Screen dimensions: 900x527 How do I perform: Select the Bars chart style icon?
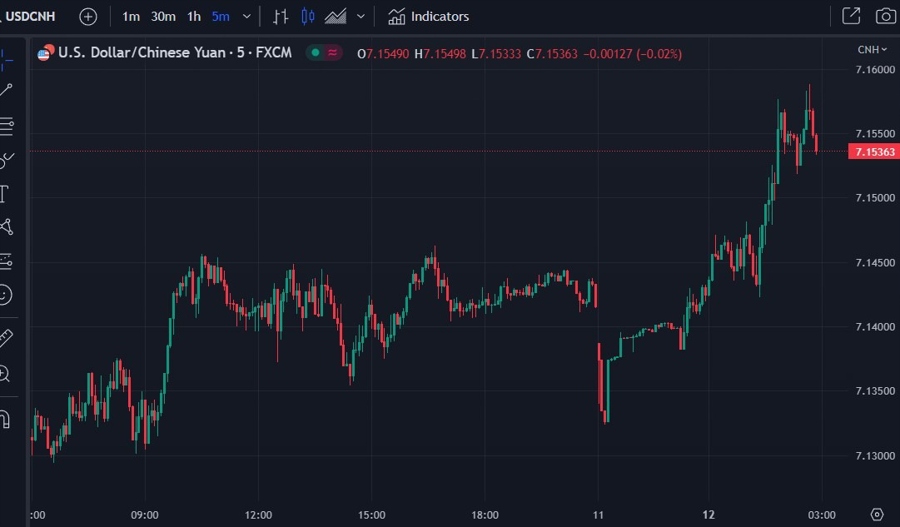tap(280, 17)
